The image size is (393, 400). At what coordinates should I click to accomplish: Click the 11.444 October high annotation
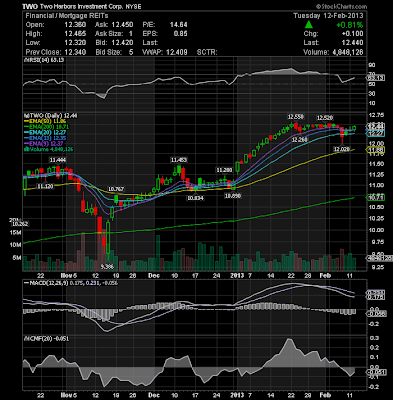(x=58, y=160)
